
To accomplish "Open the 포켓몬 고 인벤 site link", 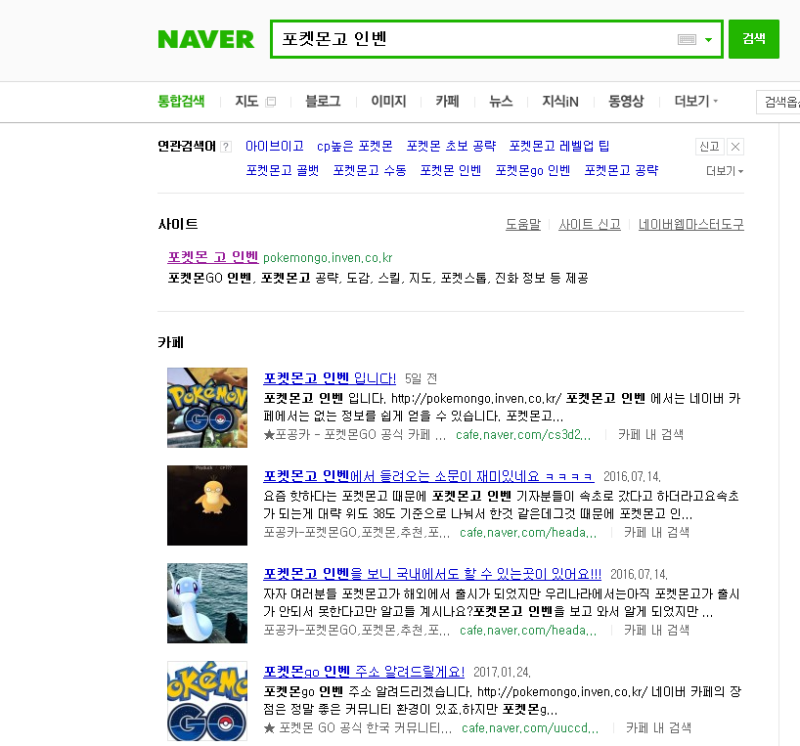I will (x=213, y=257).
